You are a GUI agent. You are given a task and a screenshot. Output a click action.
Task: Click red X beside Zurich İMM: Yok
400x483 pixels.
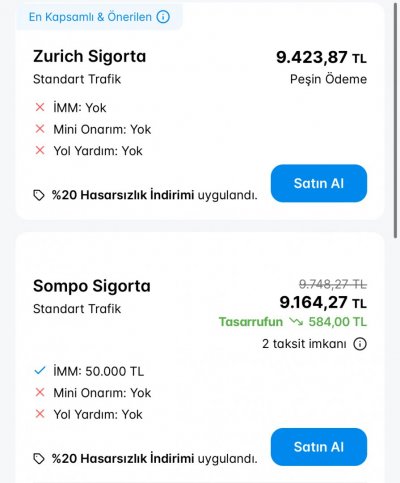(x=40, y=107)
